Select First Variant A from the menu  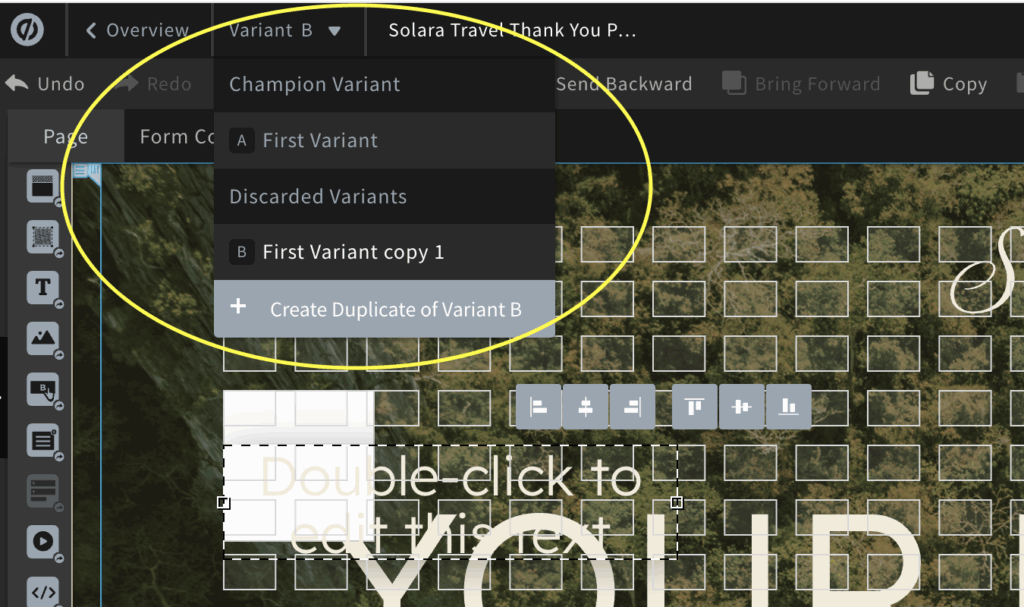pyautogui.click(x=384, y=140)
